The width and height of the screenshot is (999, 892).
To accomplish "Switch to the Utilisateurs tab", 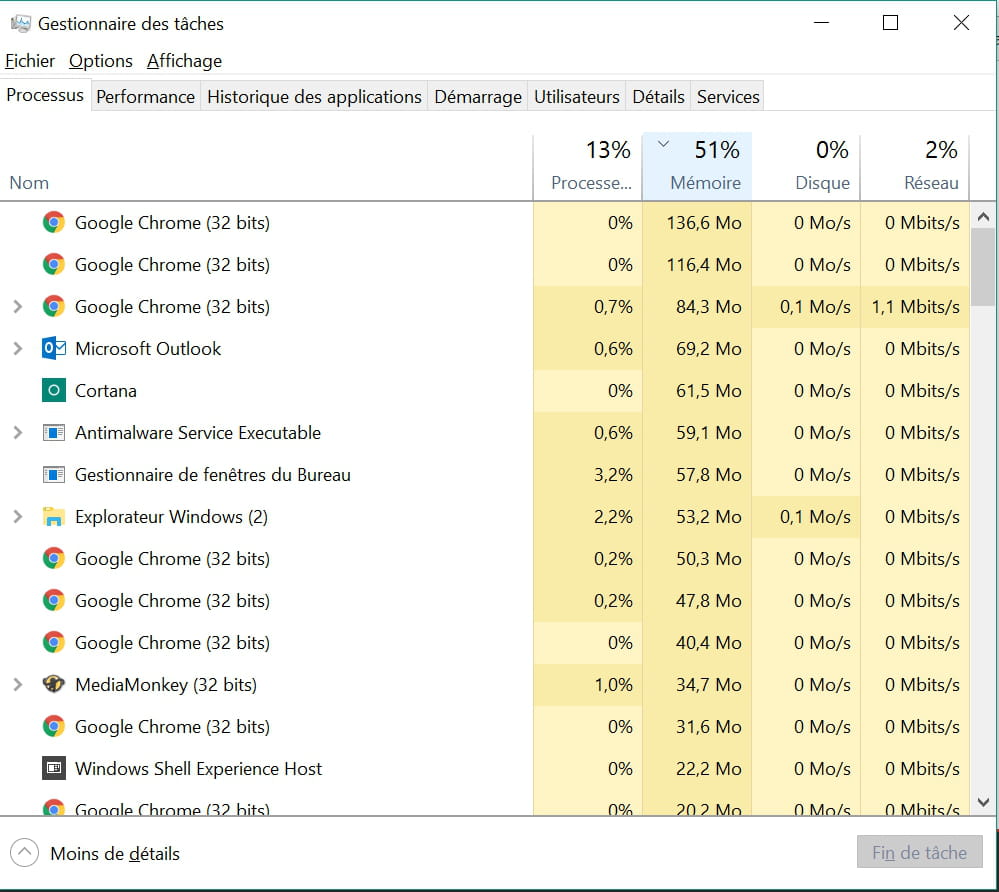I will pyautogui.click(x=577, y=97).
